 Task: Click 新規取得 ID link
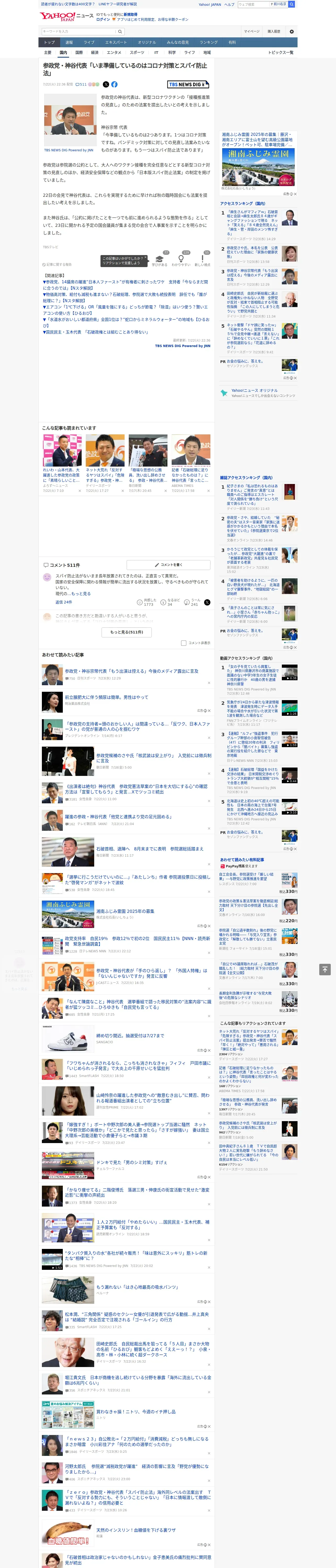[131, 14]
